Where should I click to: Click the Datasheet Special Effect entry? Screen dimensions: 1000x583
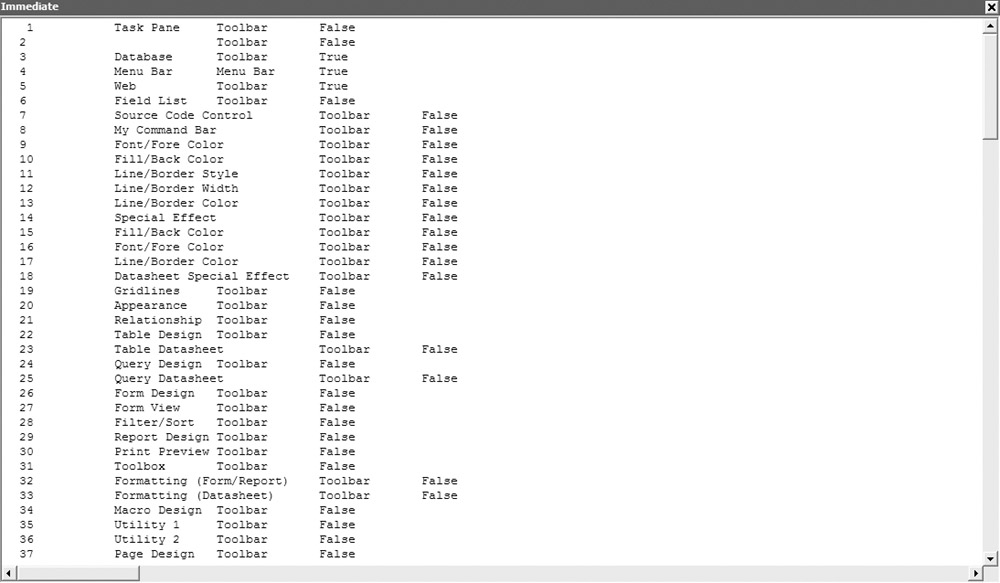click(x=201, y=276)
